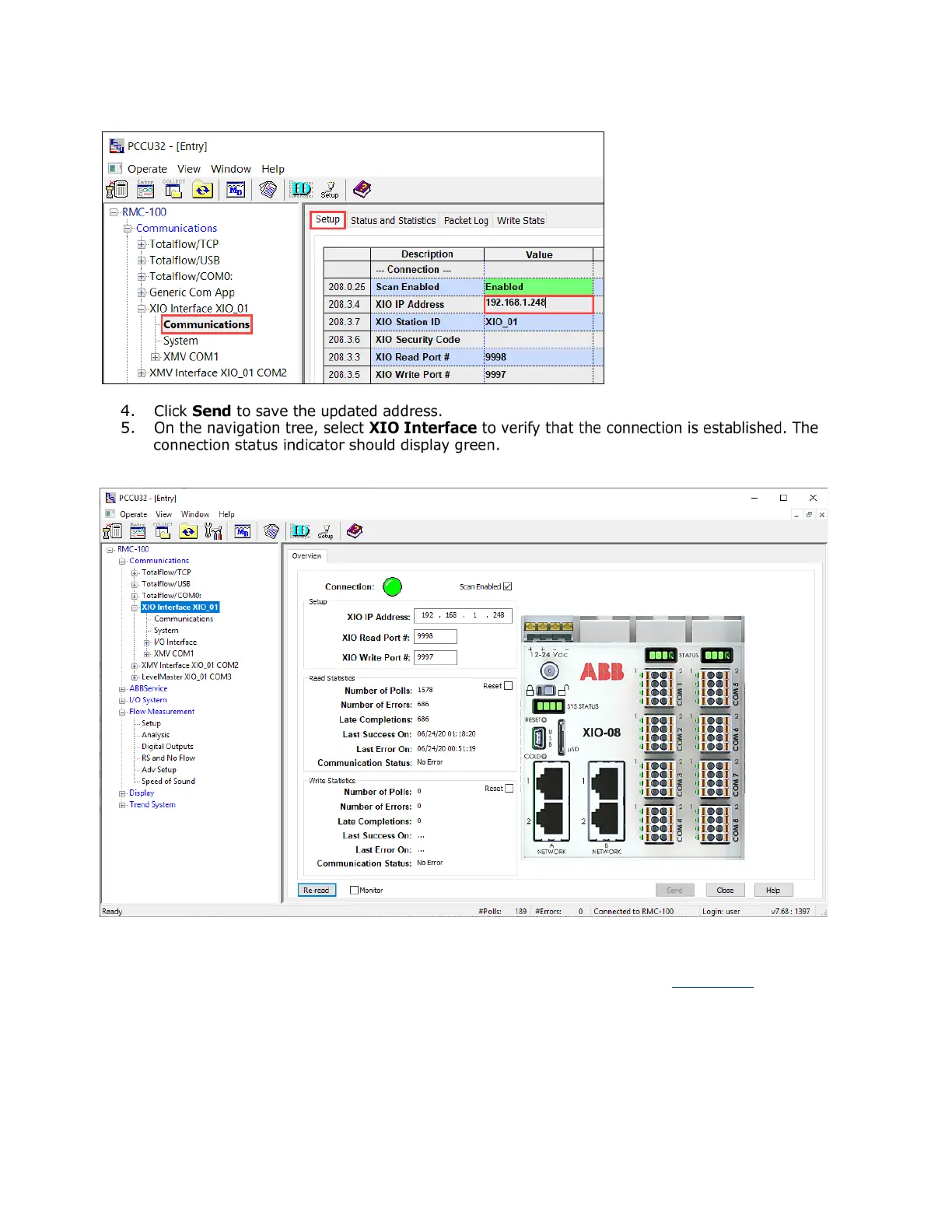The image size is (952, 1232).
Task: Click the Collect icon in upper window toolbar
Action: 173,189
